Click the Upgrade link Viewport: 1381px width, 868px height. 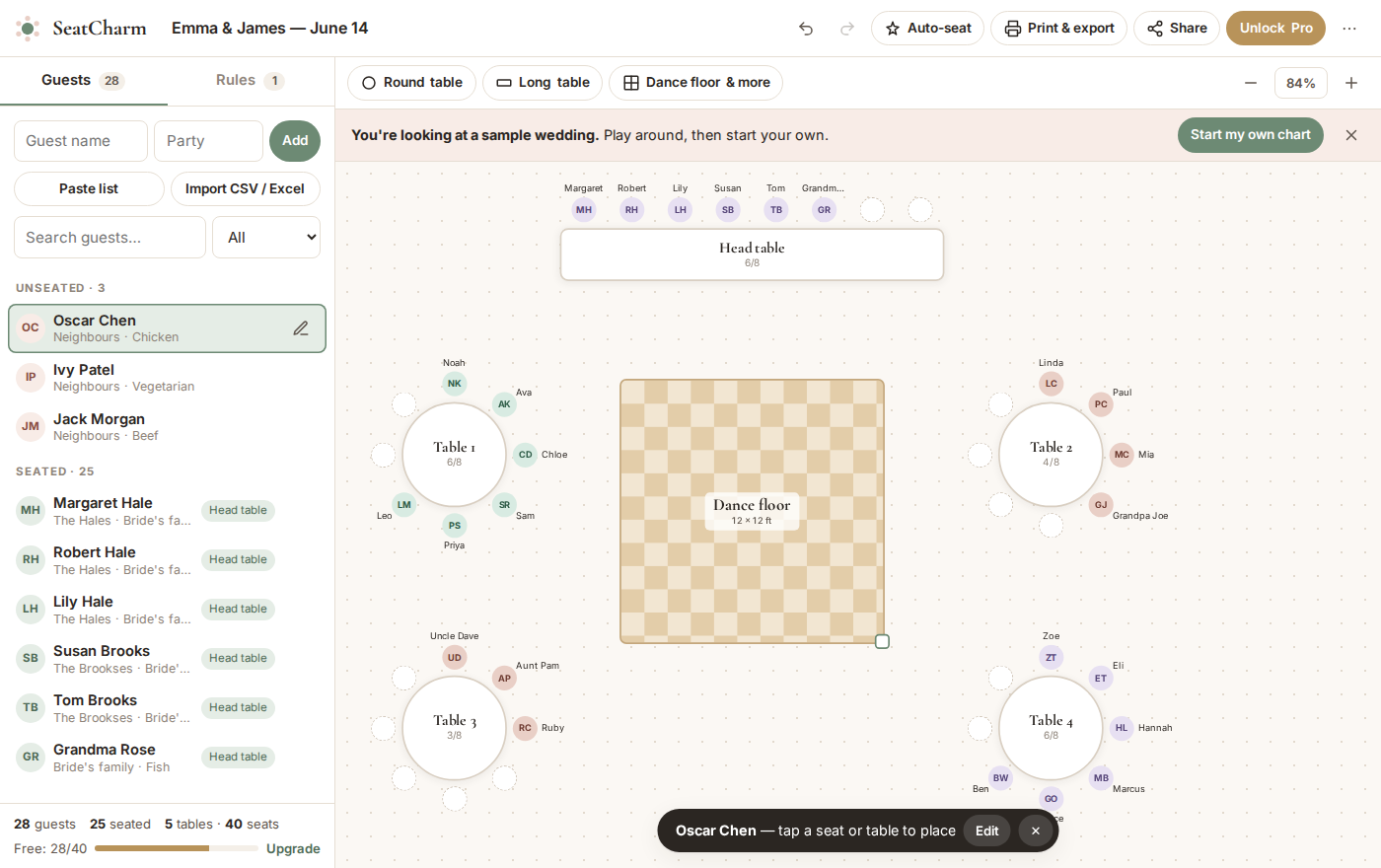pos(293,849)
